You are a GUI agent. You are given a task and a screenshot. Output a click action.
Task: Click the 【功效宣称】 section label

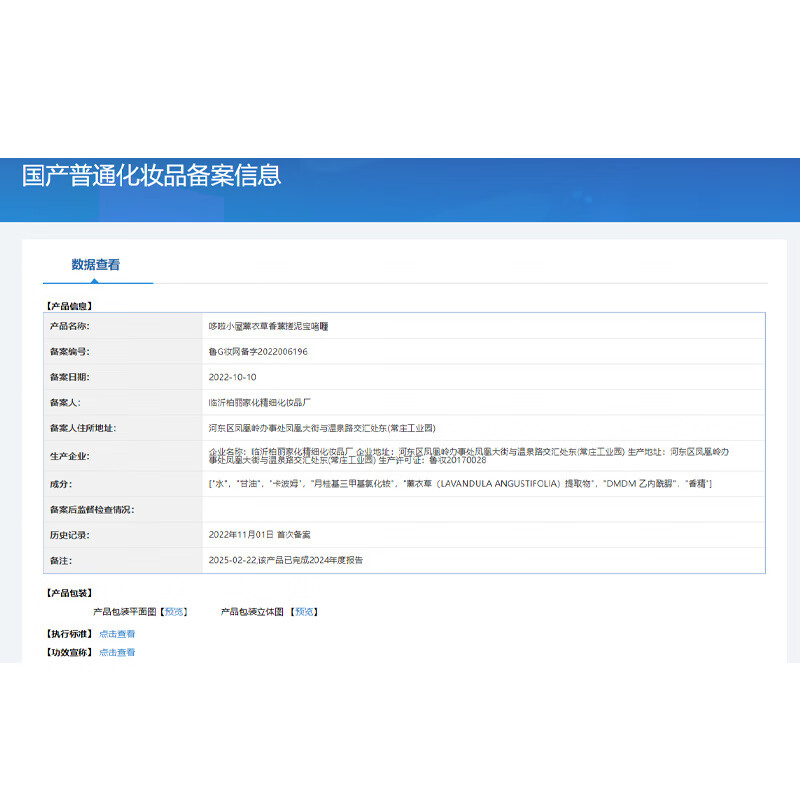pos(69,652)
